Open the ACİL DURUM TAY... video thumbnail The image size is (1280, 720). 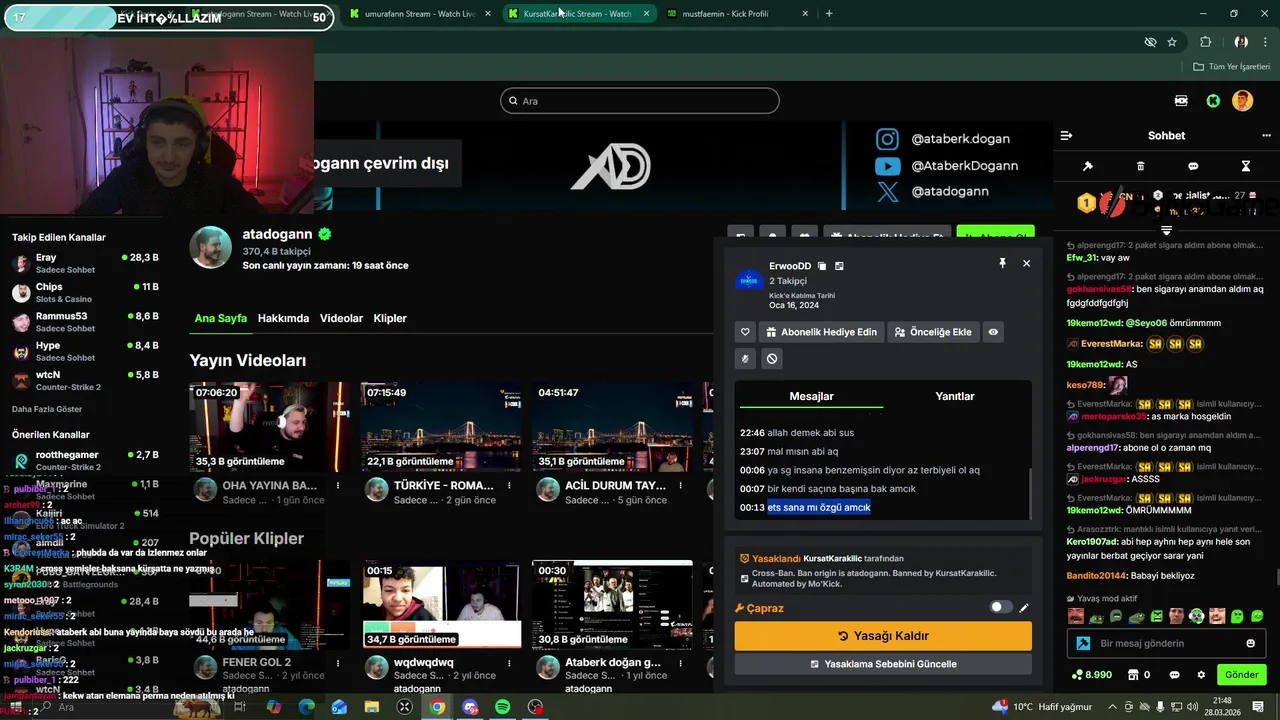[612, 427]
